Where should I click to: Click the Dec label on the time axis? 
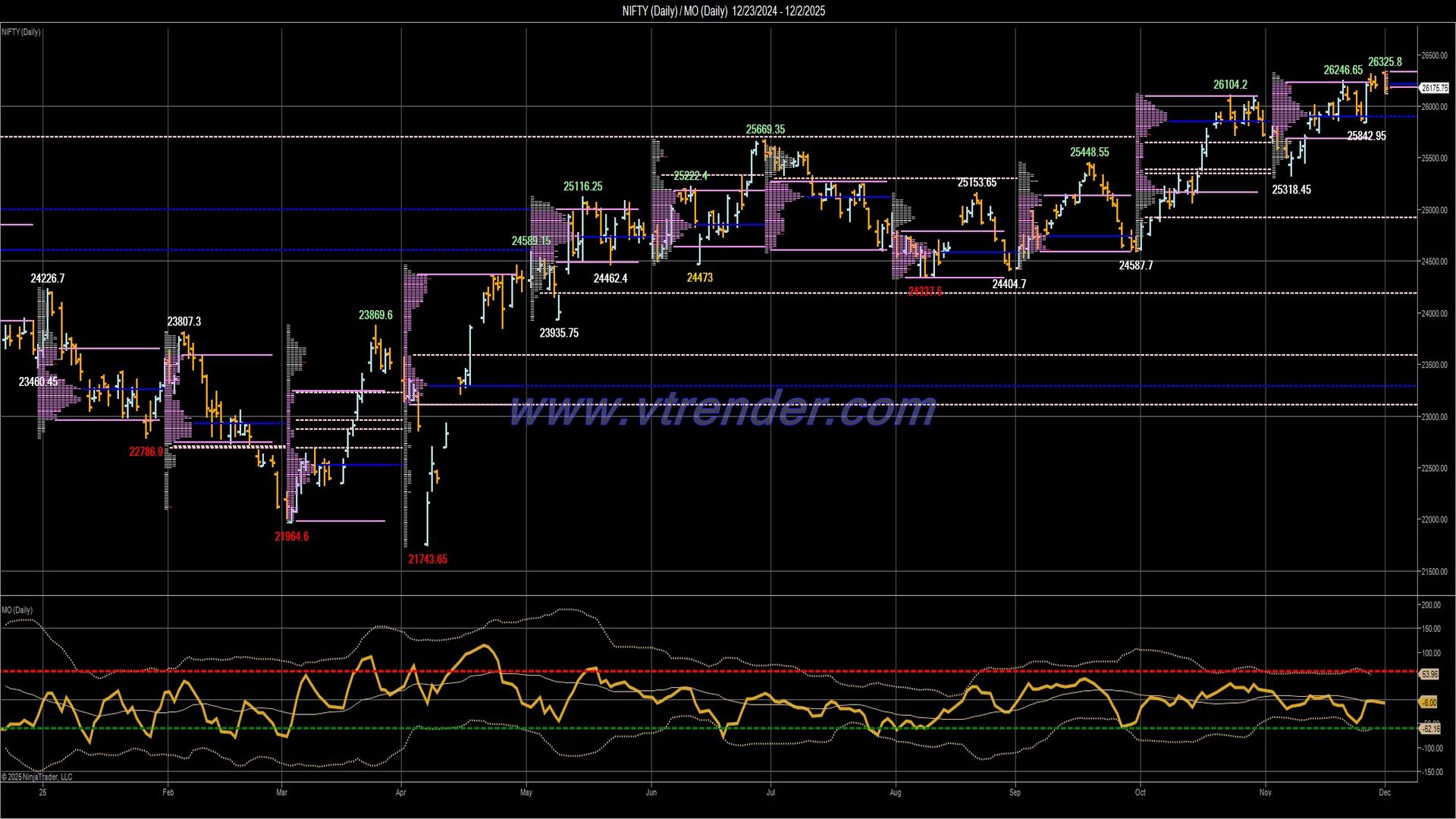[x=1386, y=792]
